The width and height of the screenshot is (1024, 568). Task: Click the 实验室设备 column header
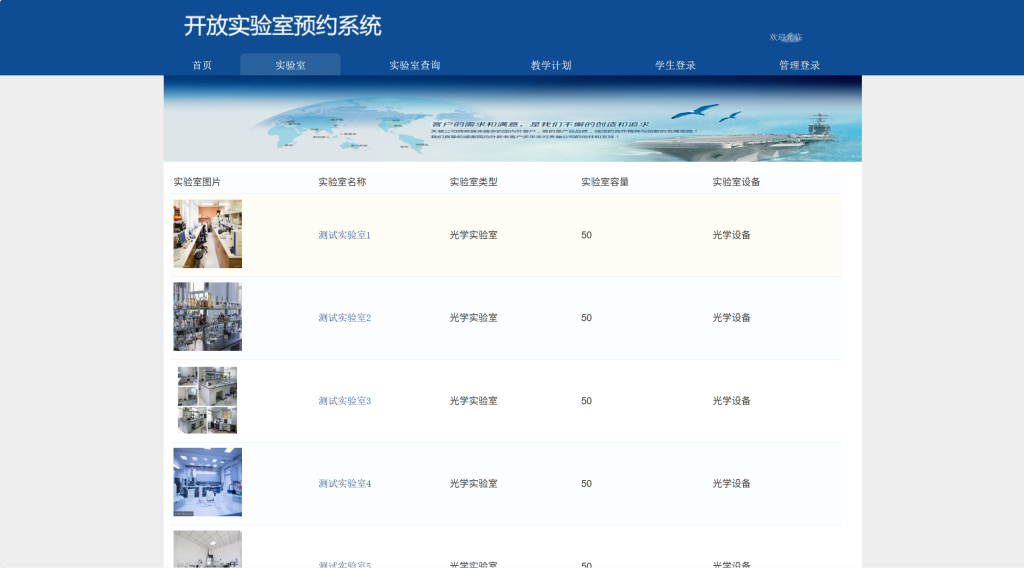(x=736, y=182)
